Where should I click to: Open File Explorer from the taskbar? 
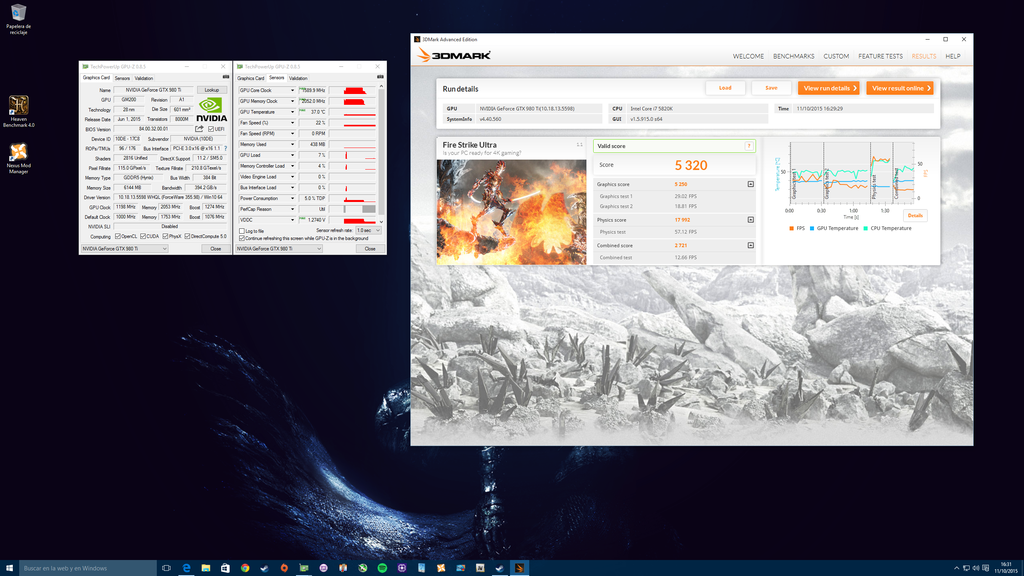coord(206,568)
